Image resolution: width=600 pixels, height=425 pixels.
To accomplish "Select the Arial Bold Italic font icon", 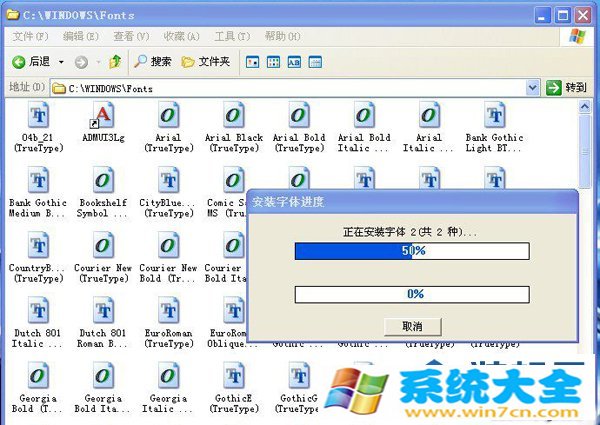I will point(364,115).
